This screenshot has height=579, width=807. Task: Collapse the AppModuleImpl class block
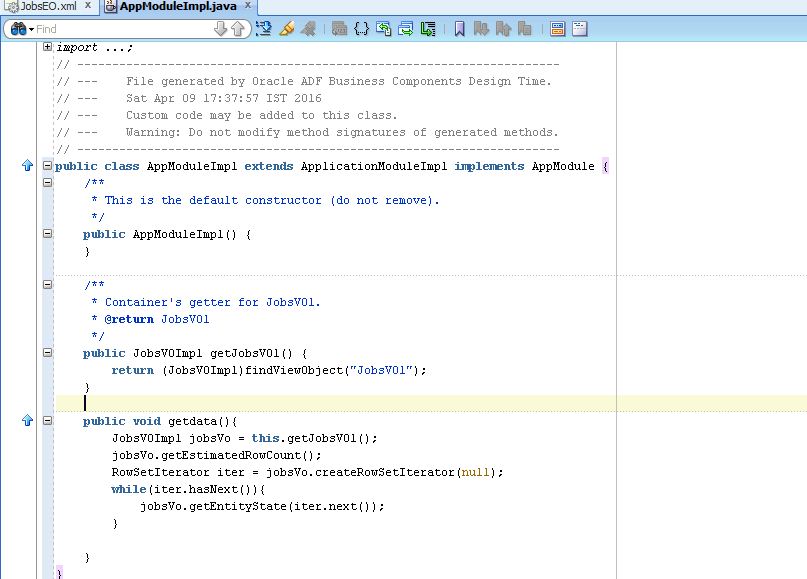coord(46,166)
